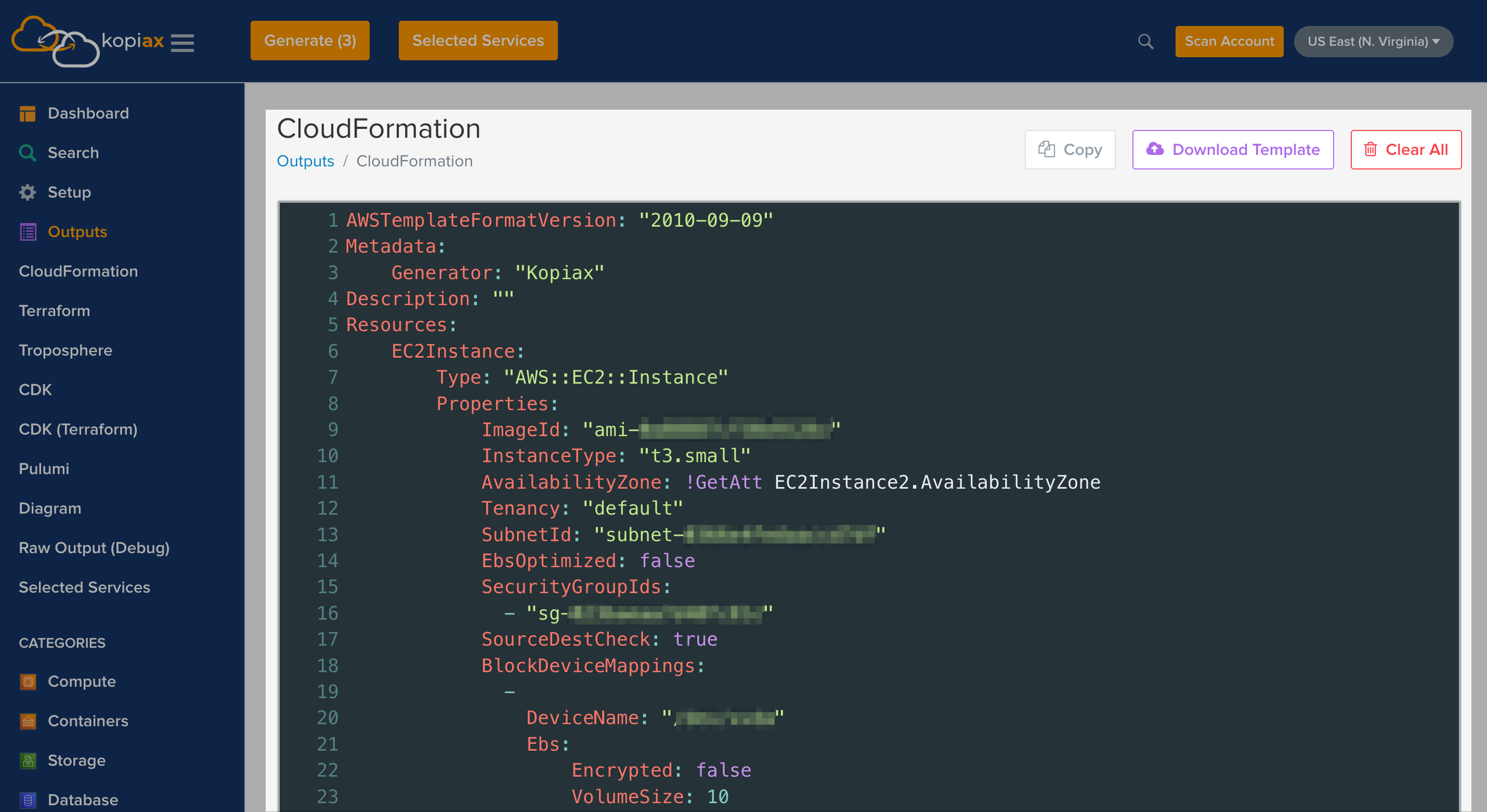Screen dimensions: 1487x812
Task: Click the Type: "AWS::EC2::Instance" line
Action: coord(582,377)
